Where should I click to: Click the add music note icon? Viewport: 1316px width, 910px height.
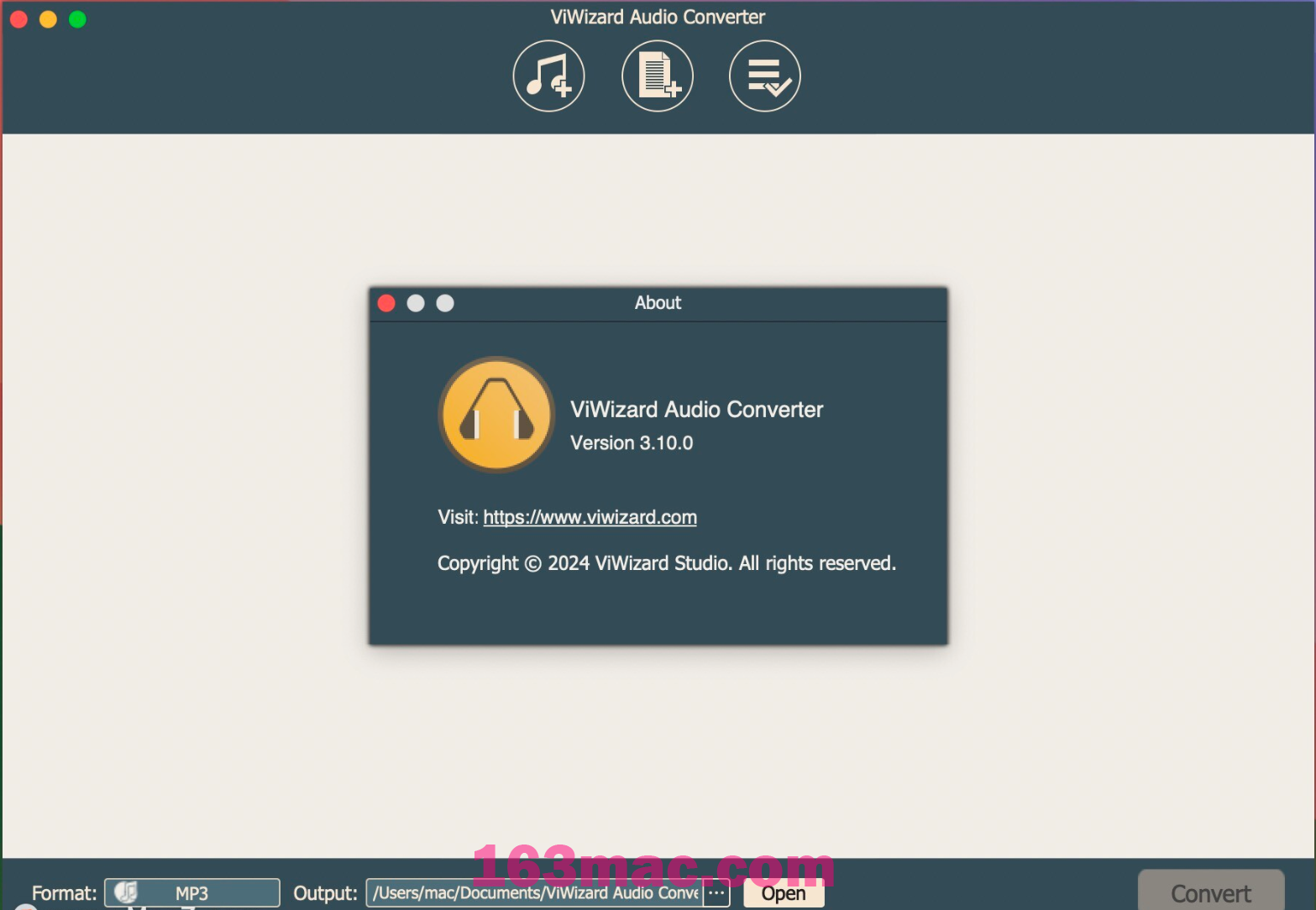pyautogui.click(x=548, y=76)
